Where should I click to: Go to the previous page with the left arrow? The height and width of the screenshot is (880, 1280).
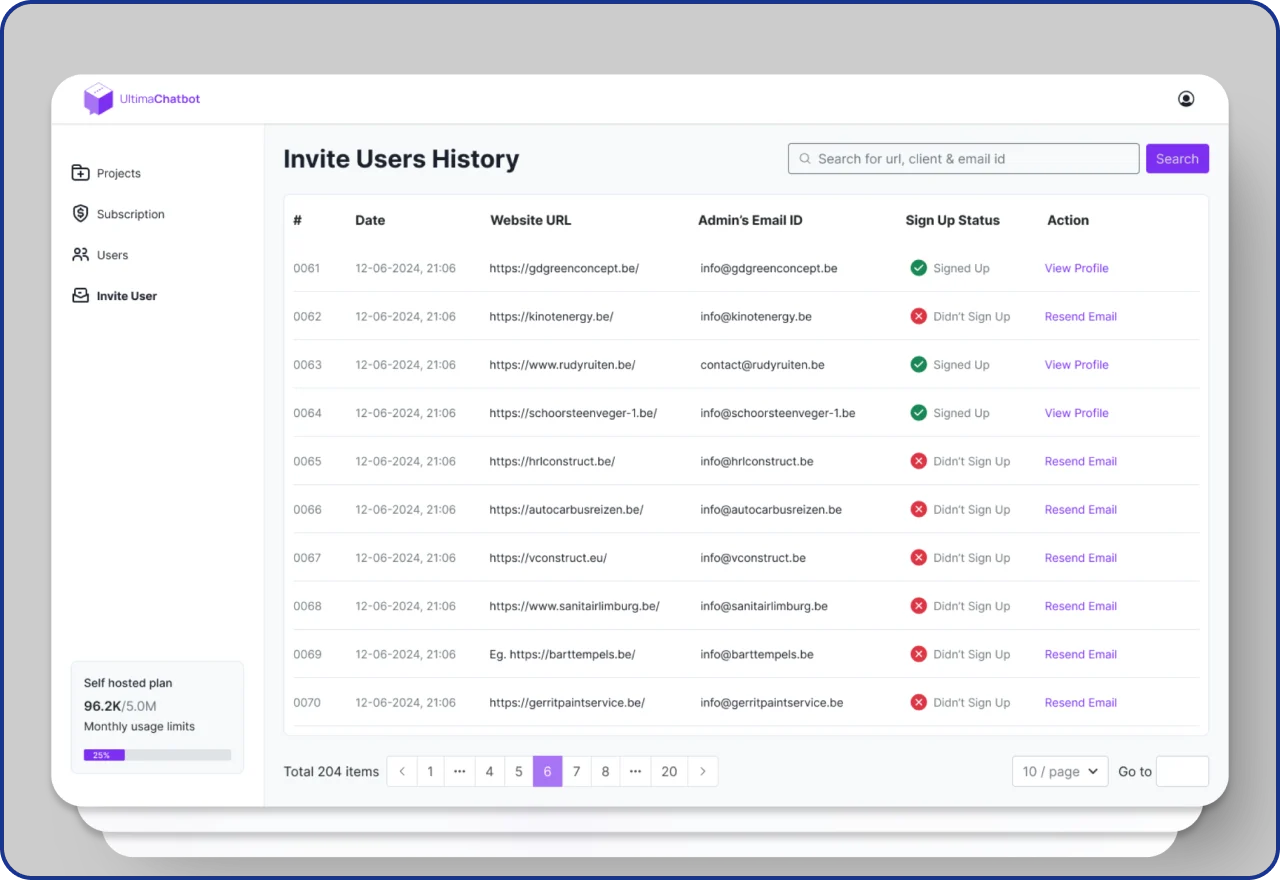click(402, 771)
